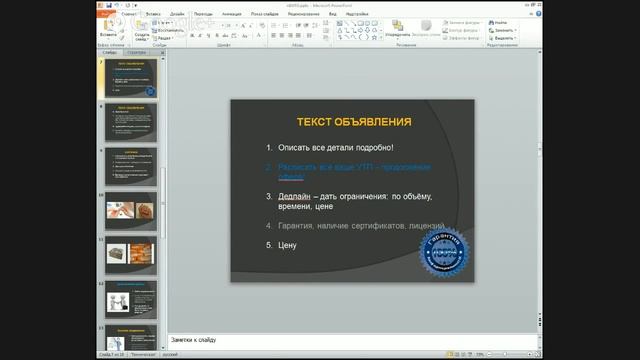Open the Макет layout dropdown
Image resolution: width=640 pixels, height=360 pixels.
point(162,23)
